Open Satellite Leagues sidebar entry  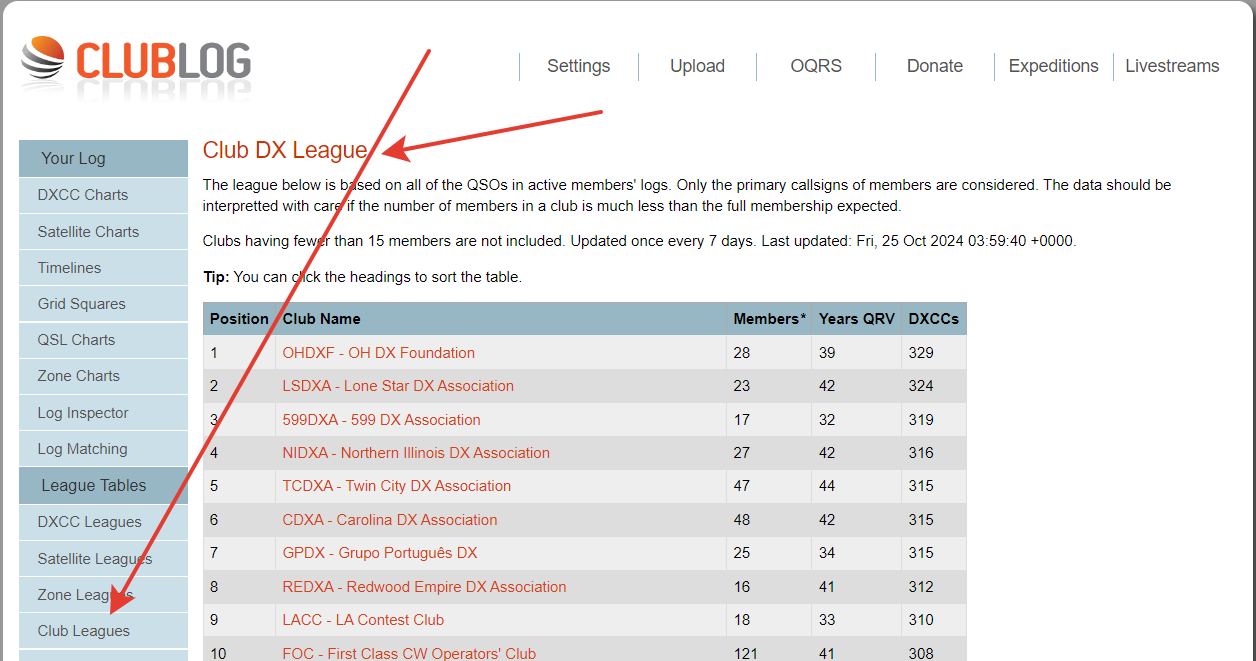pyautogui.click(x=103, y=558)
